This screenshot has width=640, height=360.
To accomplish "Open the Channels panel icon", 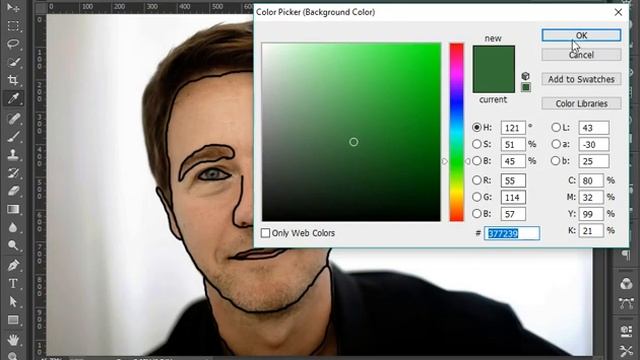I will click(x=626, y=284).
